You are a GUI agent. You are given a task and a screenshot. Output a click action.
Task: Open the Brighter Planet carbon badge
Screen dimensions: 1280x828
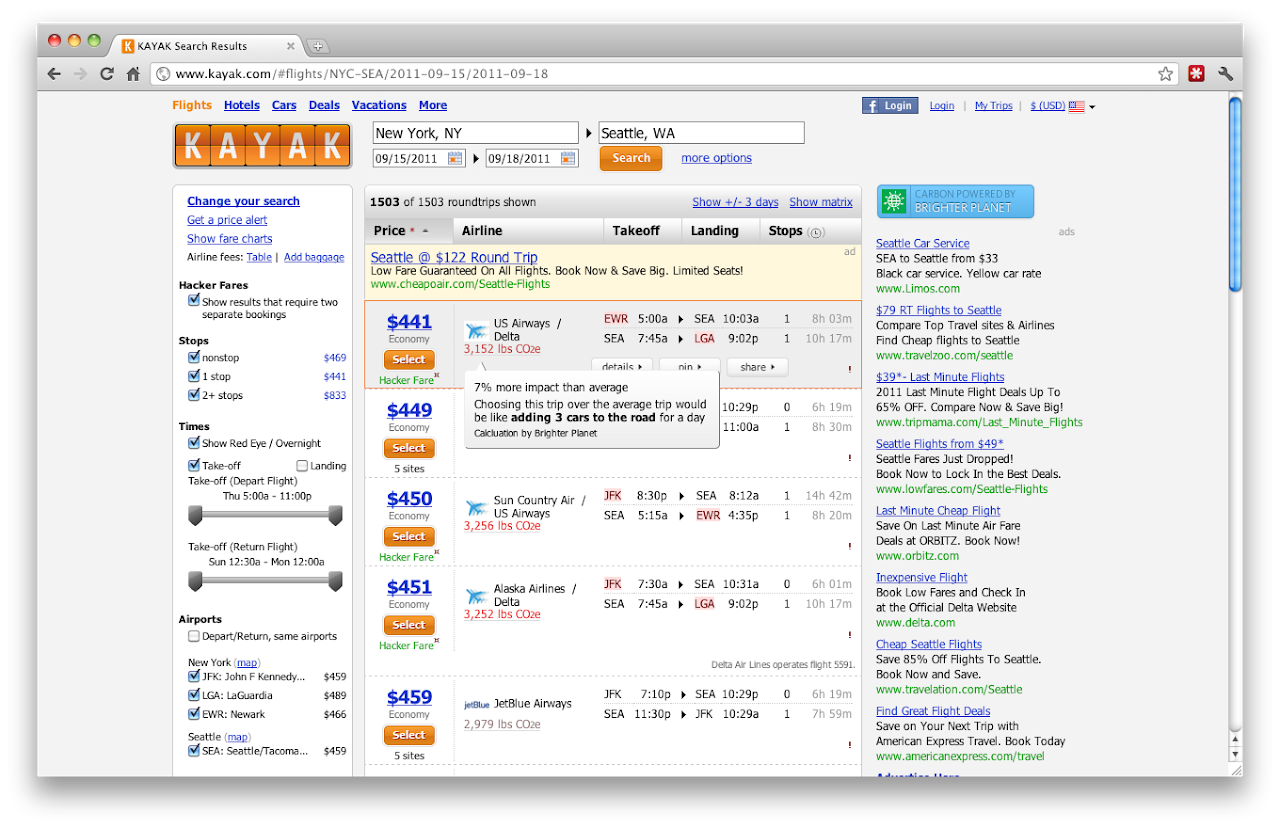click(956, 201)
